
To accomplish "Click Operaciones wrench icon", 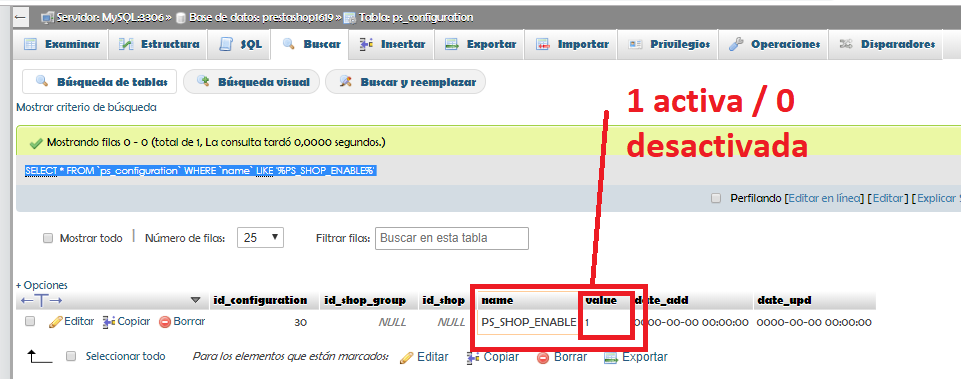I will [736, 44].
